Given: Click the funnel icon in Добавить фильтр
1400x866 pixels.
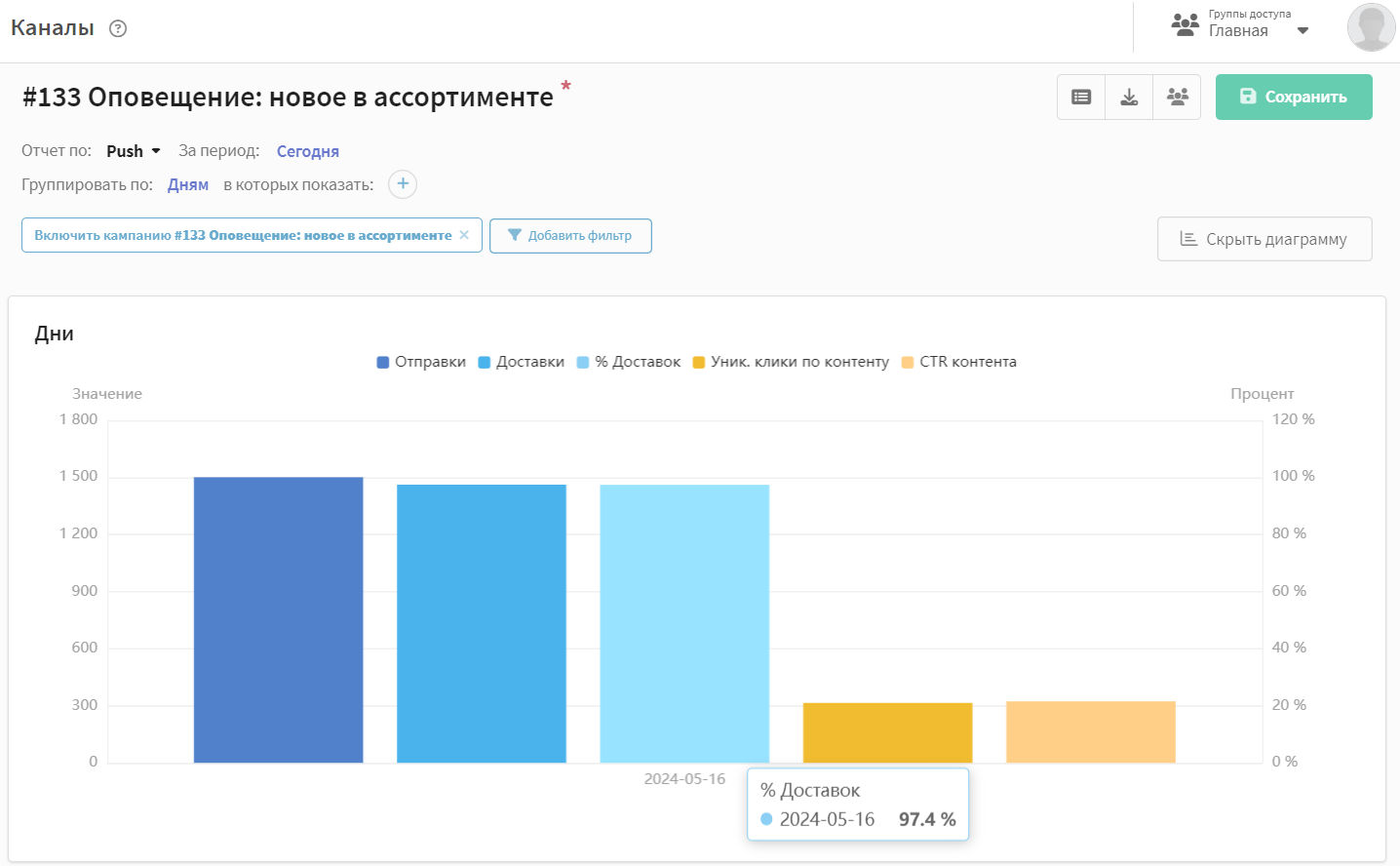Looking at the screenshot, I should [515, 235].
